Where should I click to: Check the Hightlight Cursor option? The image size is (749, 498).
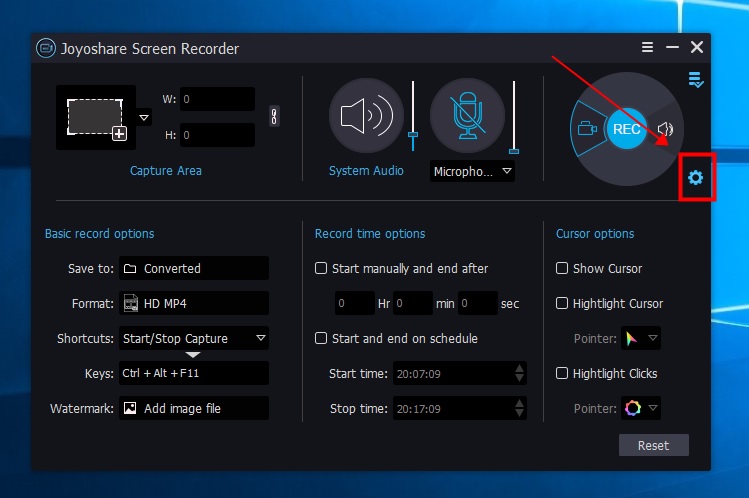(x=562, y=303)
